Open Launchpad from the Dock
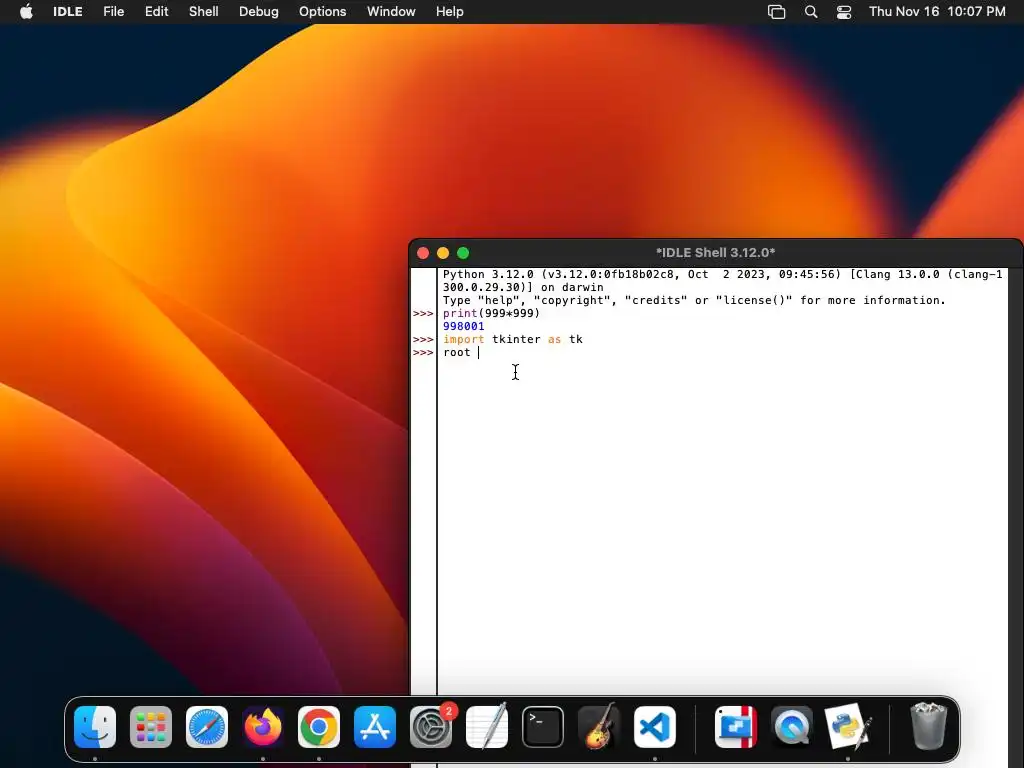This screenshot has height=768, width=1024. pos(151,727)
